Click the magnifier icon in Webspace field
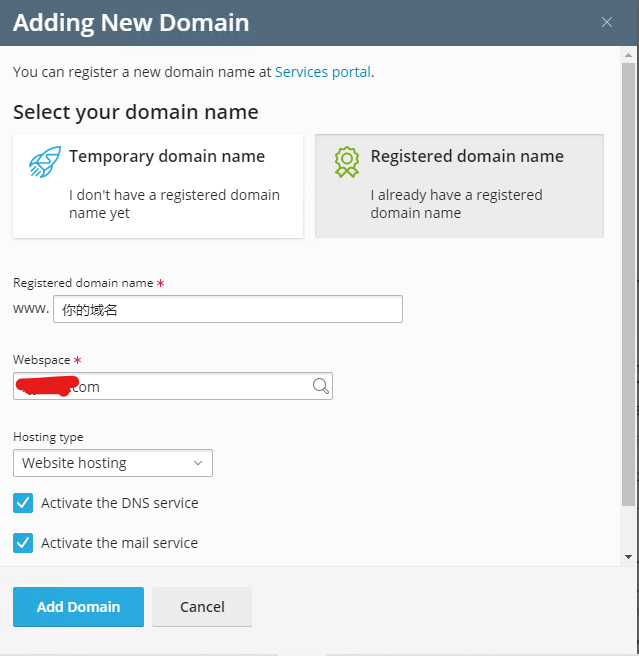The width and height of the screenshot is (639, 656). [320, 386]
